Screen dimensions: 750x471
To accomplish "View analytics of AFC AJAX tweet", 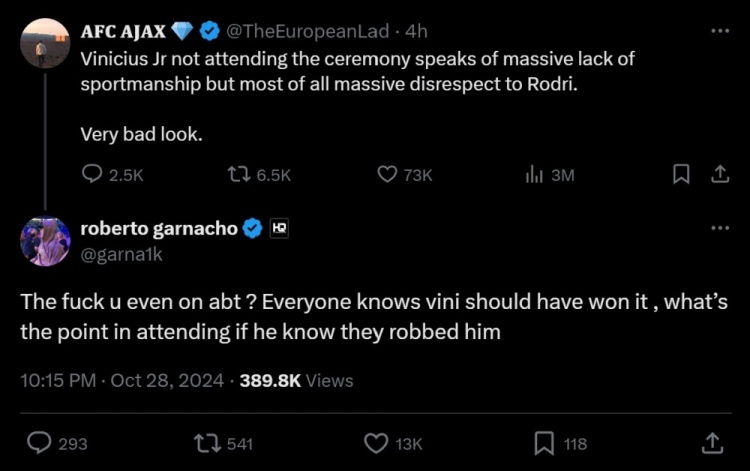I will (x=535, y=174).
